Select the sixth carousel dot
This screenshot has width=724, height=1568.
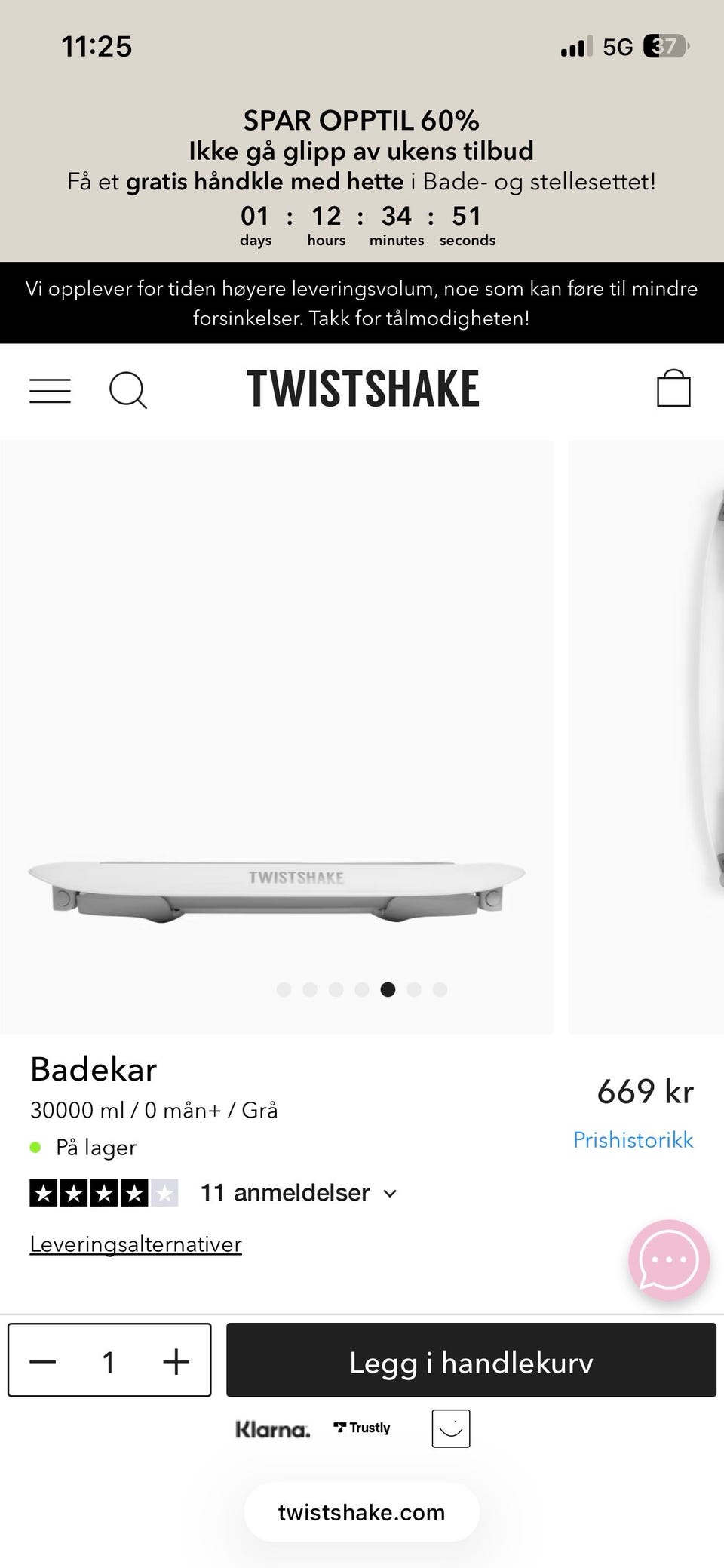[414, 989]
